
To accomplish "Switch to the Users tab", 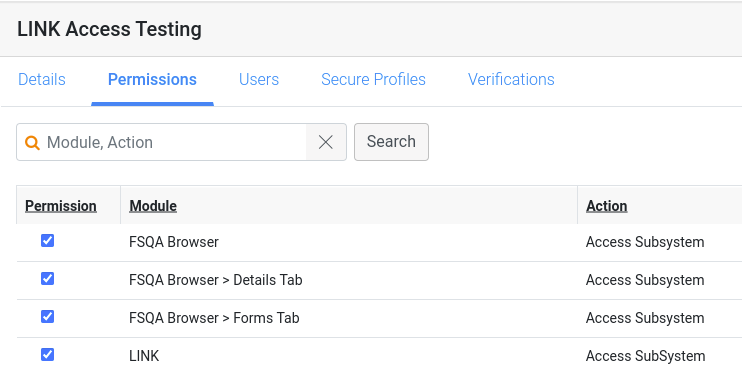I will [x=259, y=80].
